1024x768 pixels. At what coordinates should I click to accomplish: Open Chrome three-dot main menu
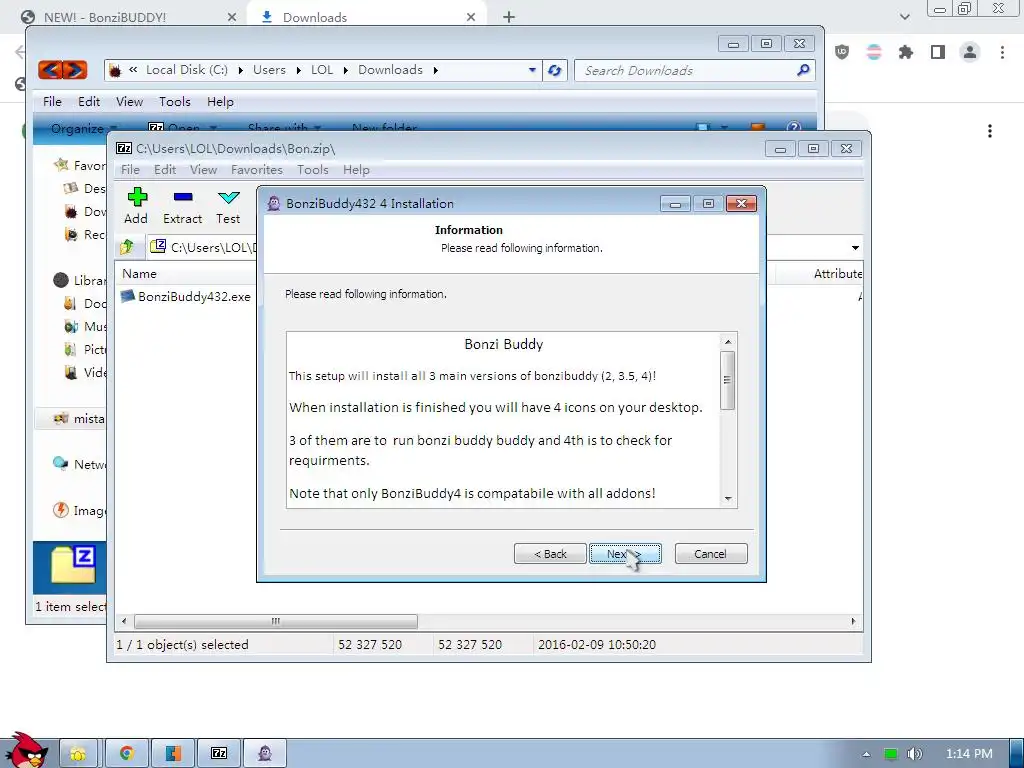pos(1002,52)
